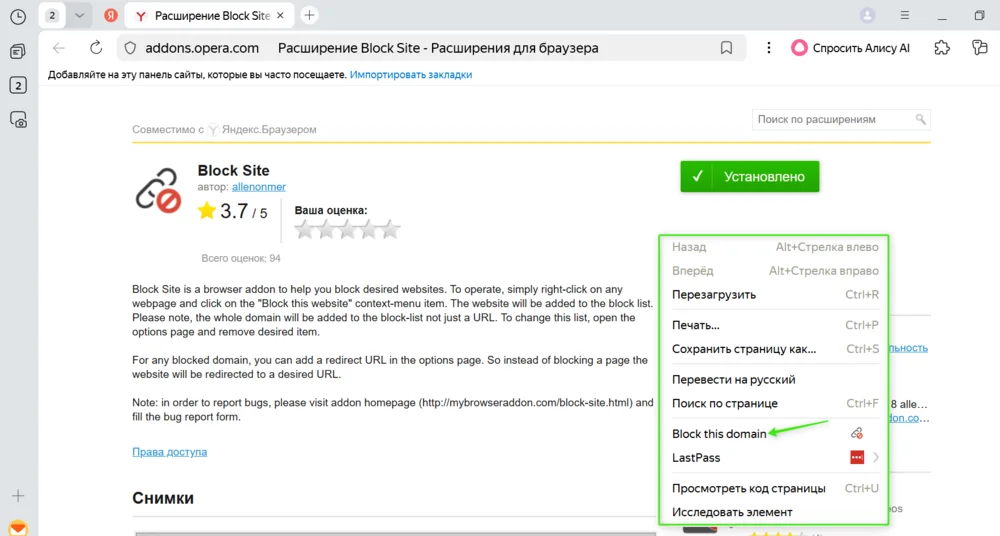Select Block this domain in the context menu

[x=775, y=434]
